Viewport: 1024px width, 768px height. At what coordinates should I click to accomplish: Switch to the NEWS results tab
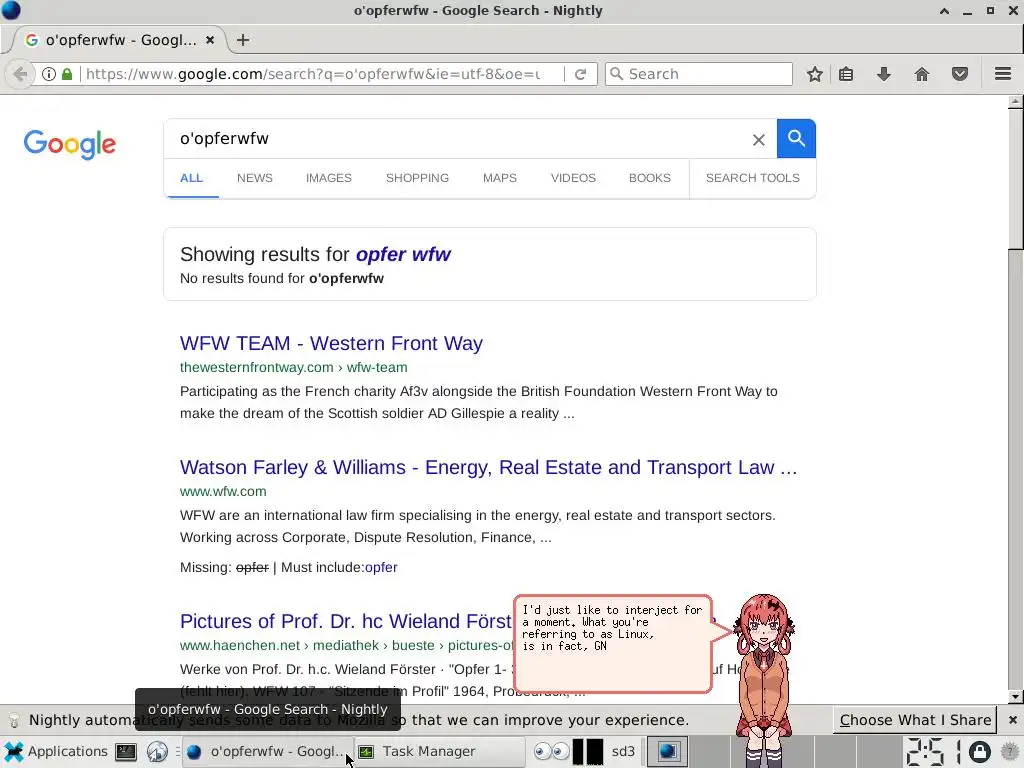255,178
